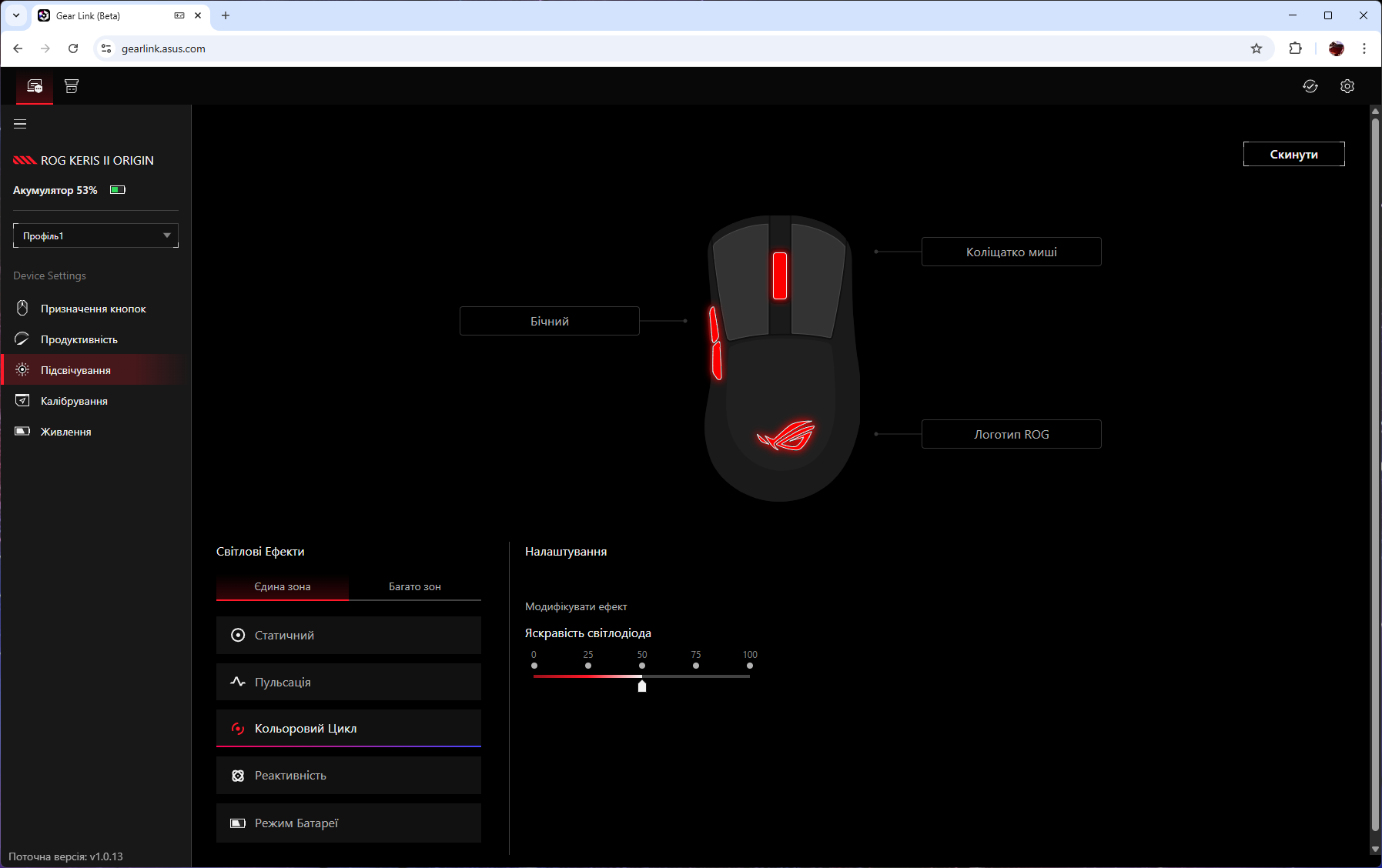Click the ROG KERIS II ORIGIN device name
This screenshot has width=1382, height=868.
97,160
